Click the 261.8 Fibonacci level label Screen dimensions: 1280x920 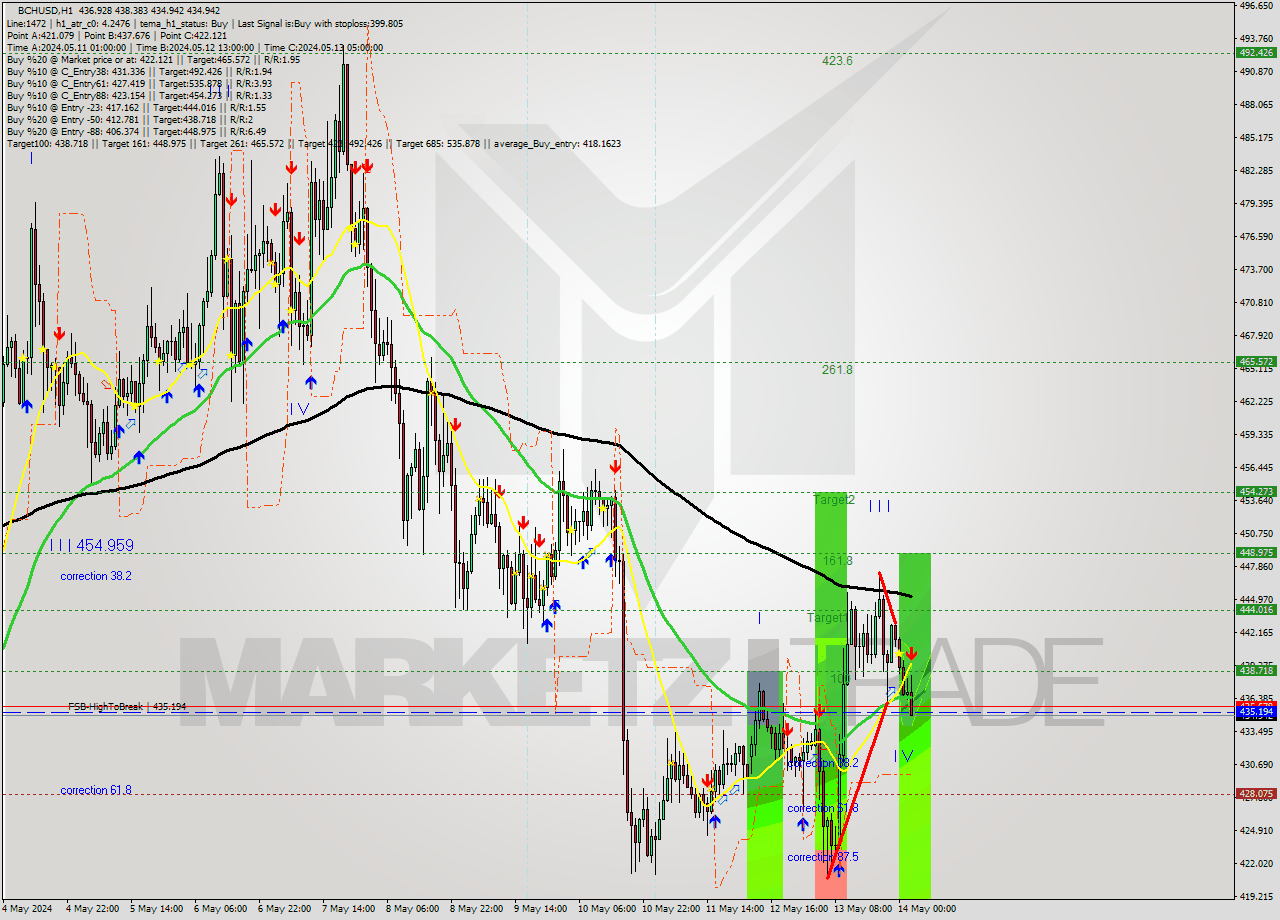coord(837,370)
